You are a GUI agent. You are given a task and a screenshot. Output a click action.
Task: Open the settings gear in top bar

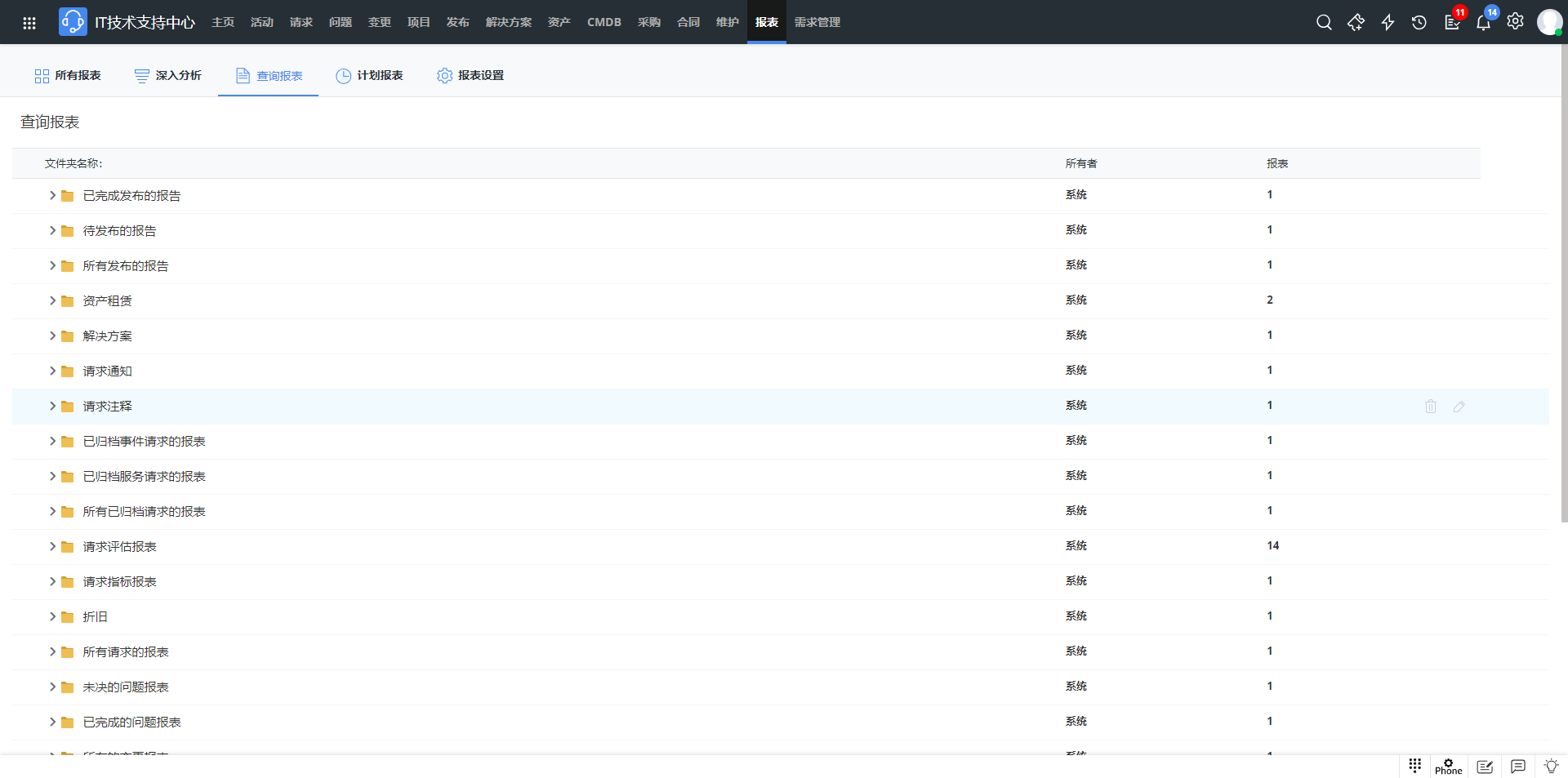point(1515,21)
